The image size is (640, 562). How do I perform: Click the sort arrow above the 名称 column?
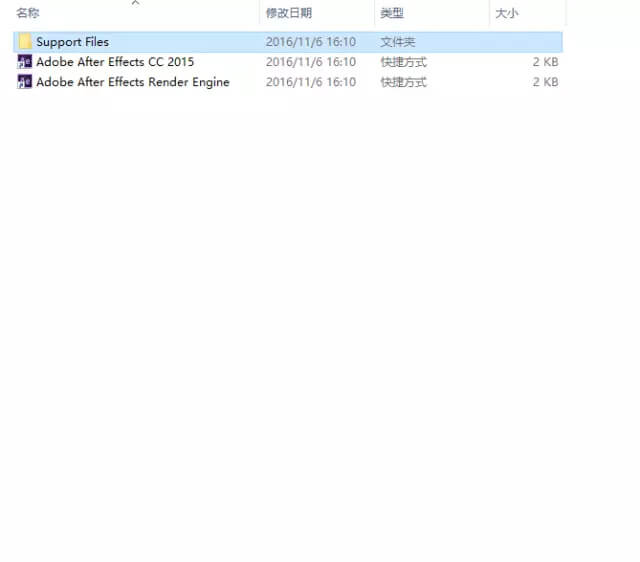pos(136,3)
